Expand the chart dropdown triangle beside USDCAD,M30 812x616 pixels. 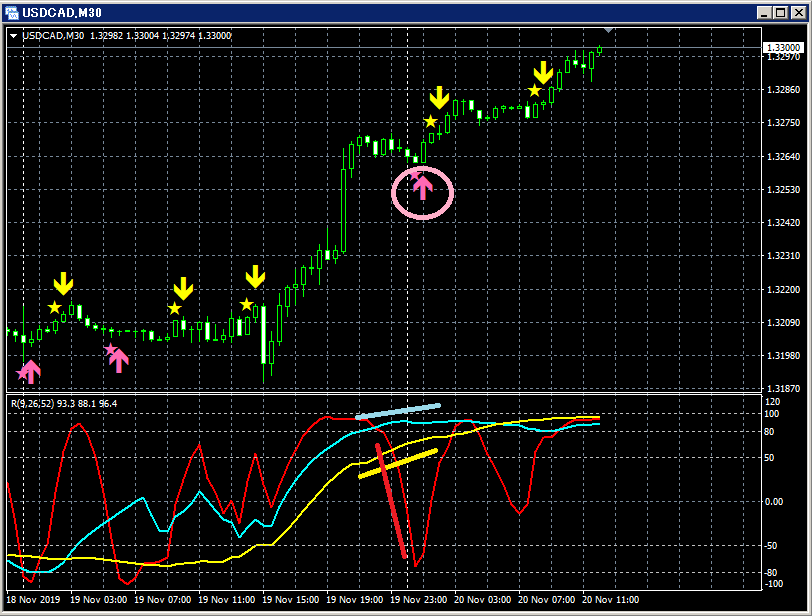point(13,36)
